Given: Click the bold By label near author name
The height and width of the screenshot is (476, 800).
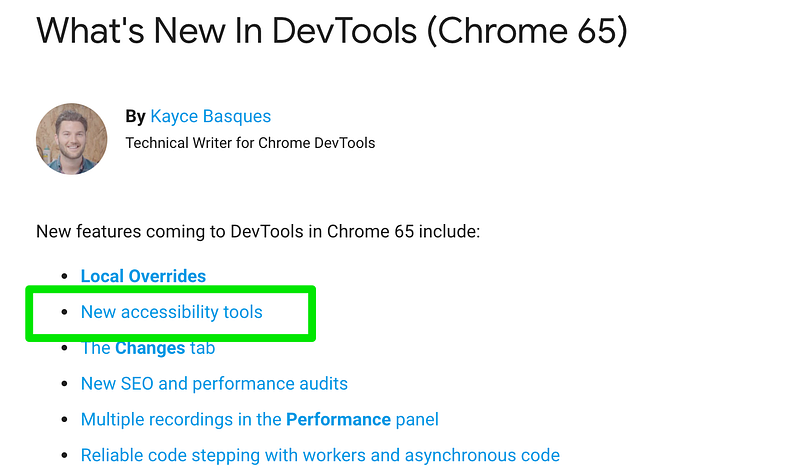Looking at the screenshot, I should [x=136, y=116].
